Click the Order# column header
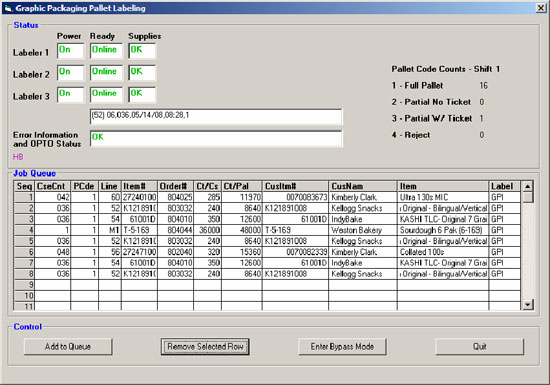 tap(175, 186)
